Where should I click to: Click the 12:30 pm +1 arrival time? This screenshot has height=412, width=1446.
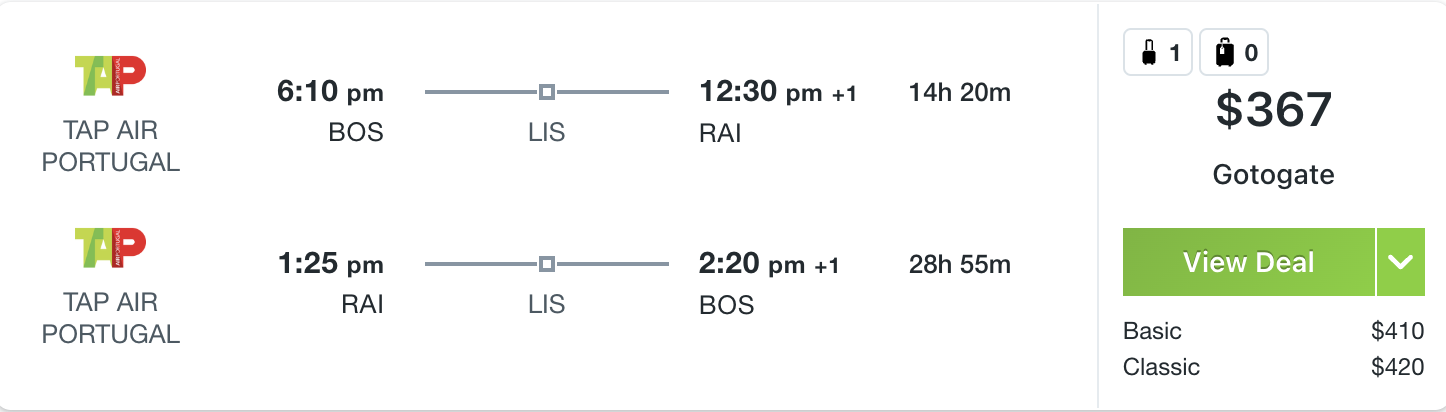click(778, 94)
